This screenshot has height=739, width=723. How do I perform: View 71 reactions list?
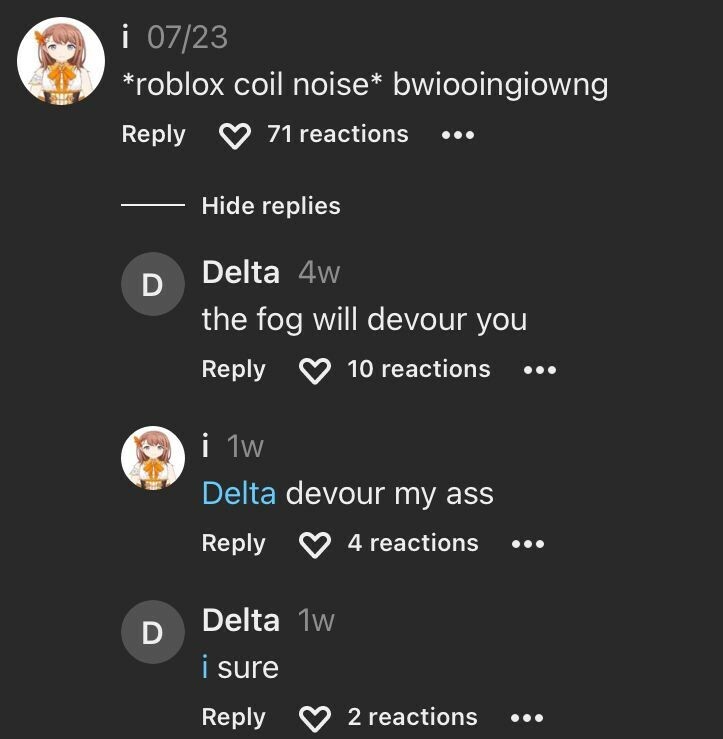338,134
